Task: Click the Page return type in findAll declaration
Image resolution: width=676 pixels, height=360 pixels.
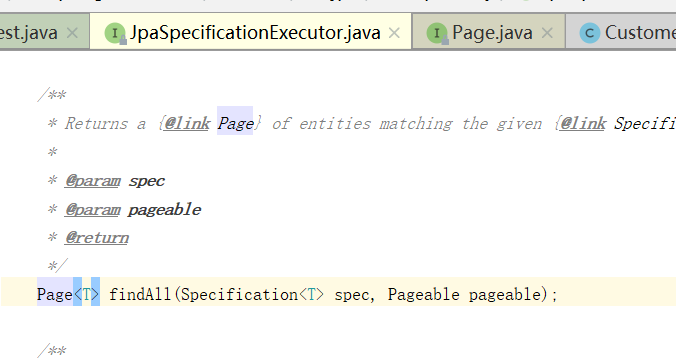Action: [x=55, y=295]
